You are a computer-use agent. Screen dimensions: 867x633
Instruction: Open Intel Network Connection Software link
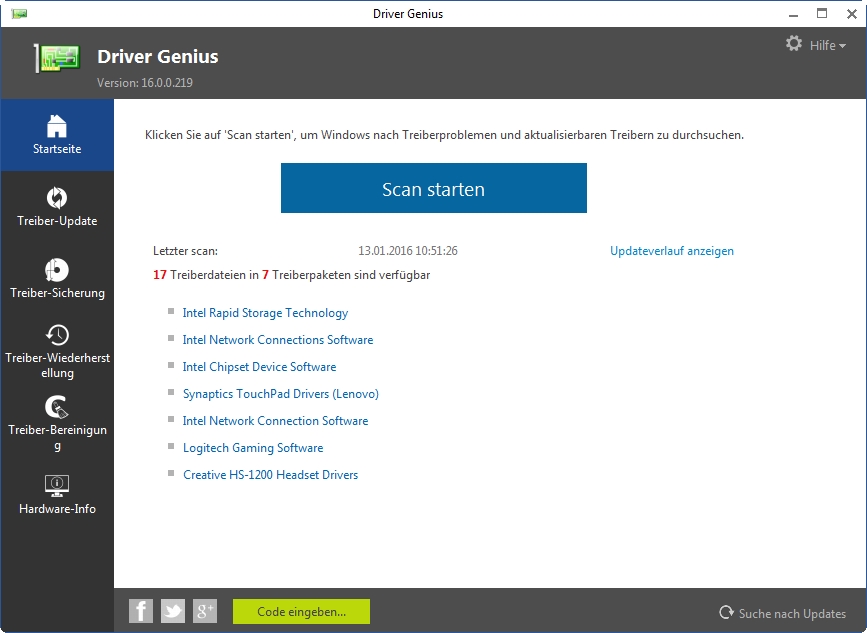(275, 421)
